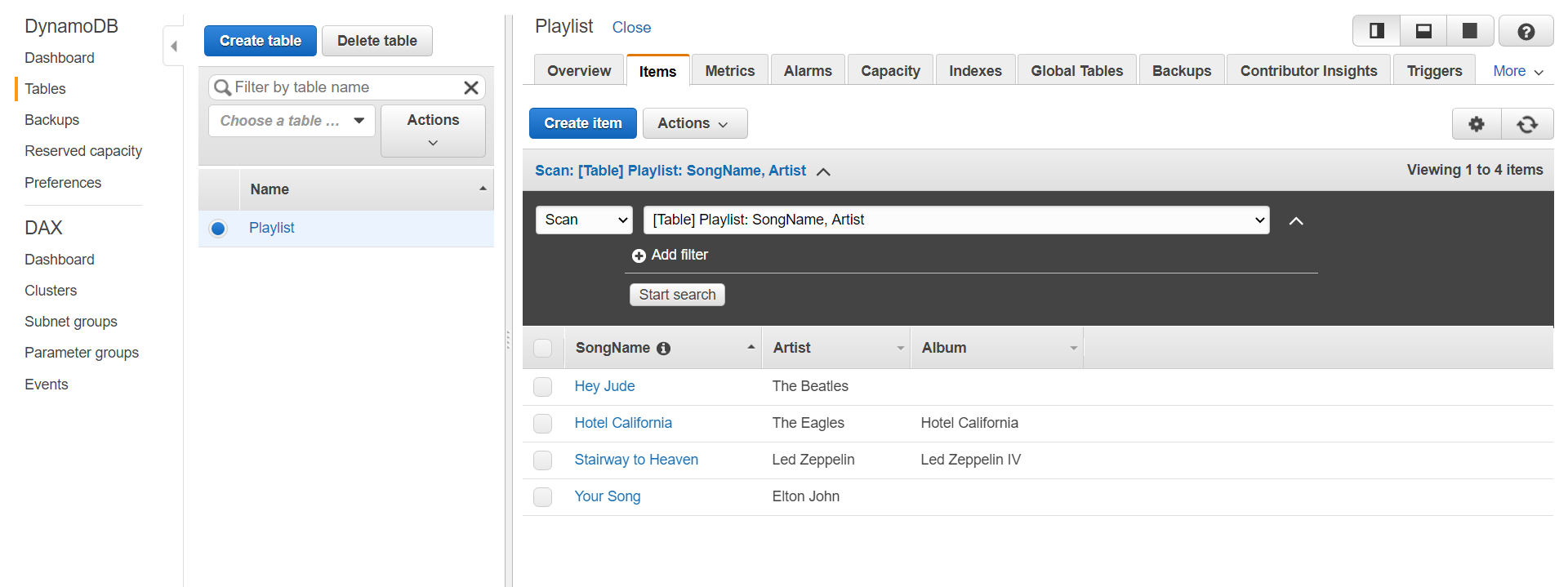Screen dimensions: 1568x587
Task: Click the Start search button
Action: (677, 295)
